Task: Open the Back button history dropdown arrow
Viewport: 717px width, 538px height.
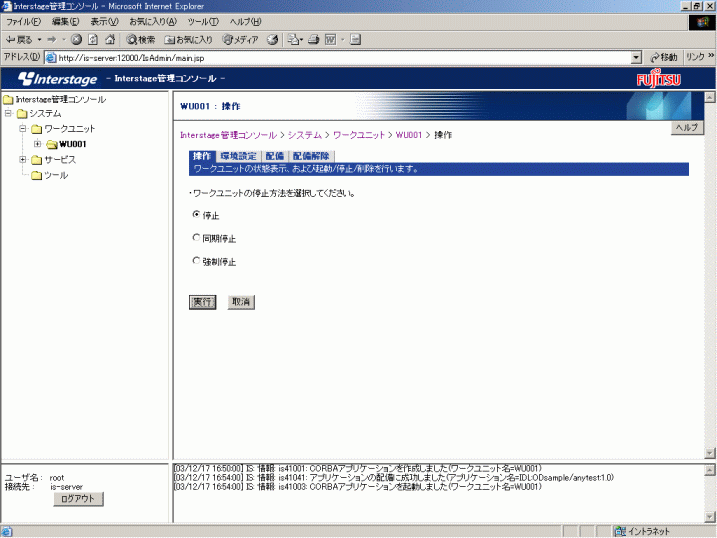Action: click(39, 40)
